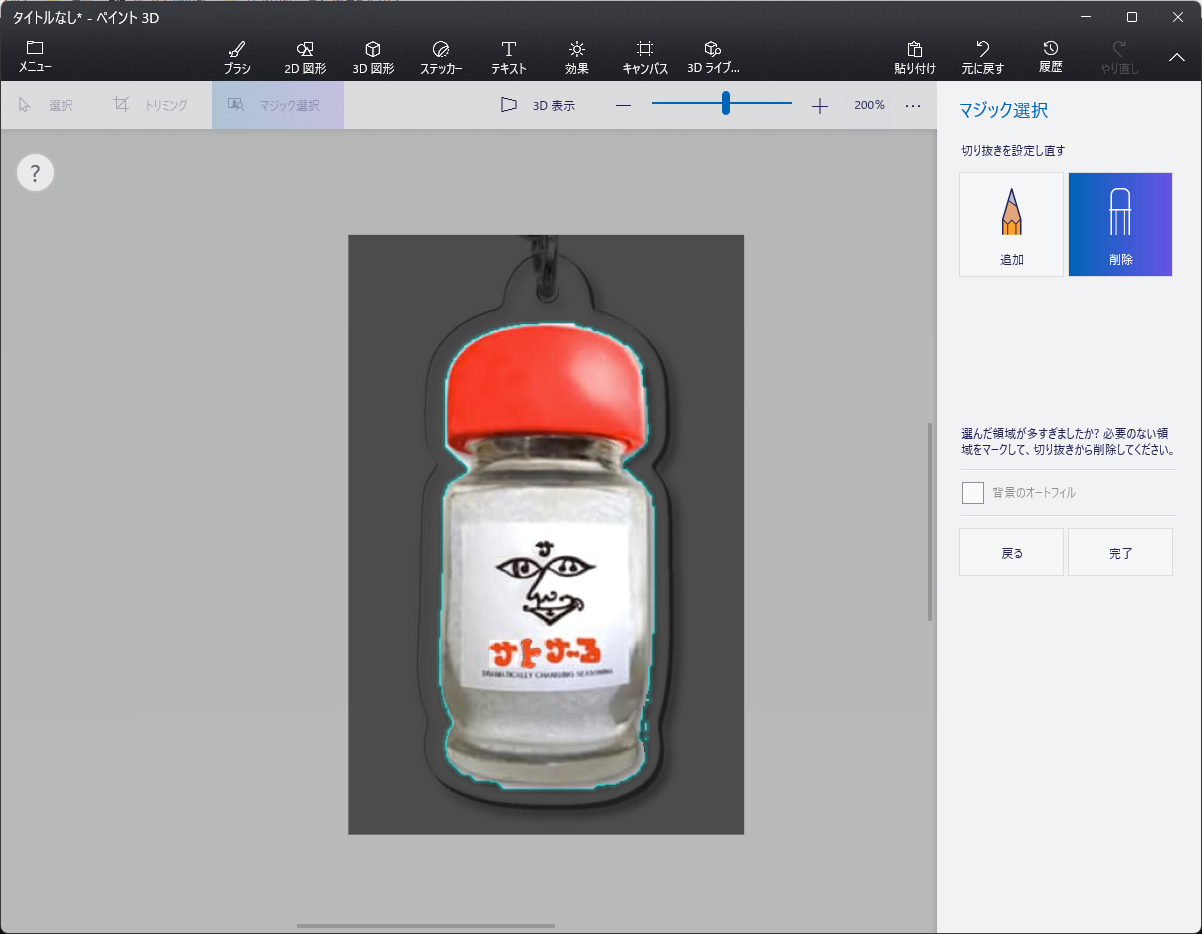Open the キャンバス canvas settings
This screenshot has height=934, width=1202.
645,57
